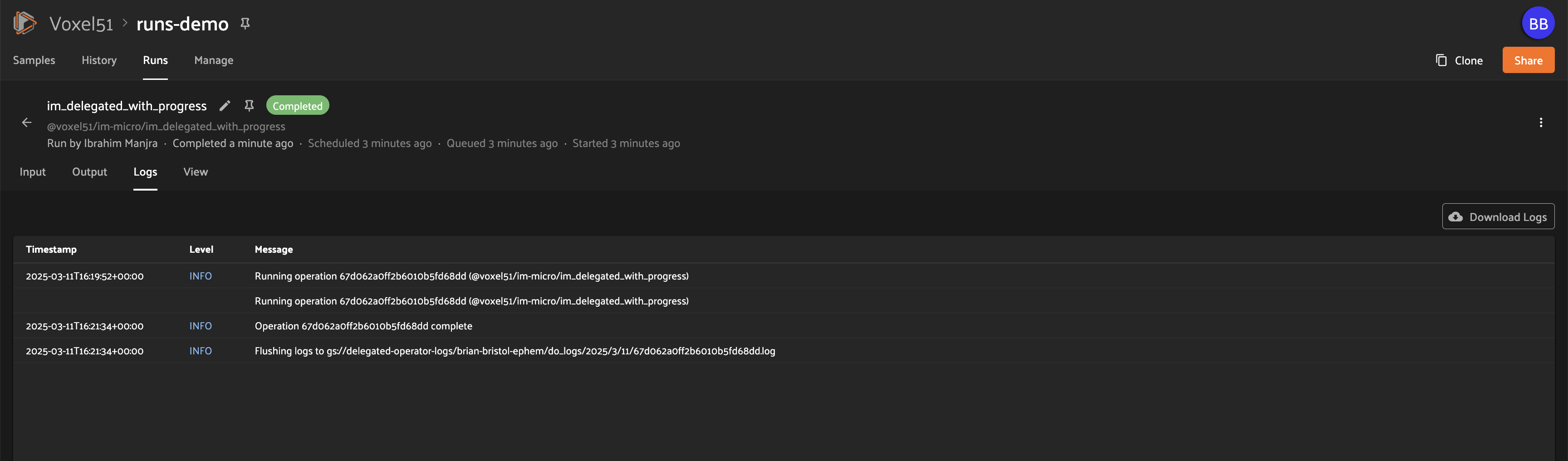Screen dimensions: 1568x461
Task: Open the Manage tab
Action: 214,60
